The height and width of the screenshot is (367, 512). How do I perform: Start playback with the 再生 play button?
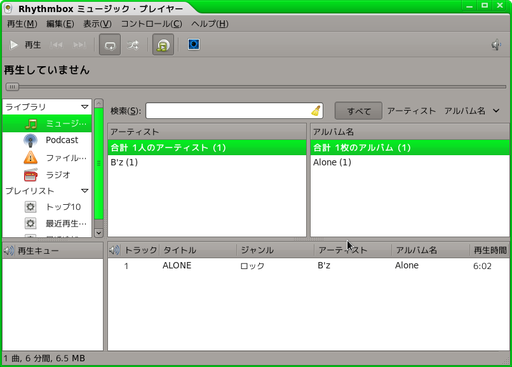tap(25, 45)
